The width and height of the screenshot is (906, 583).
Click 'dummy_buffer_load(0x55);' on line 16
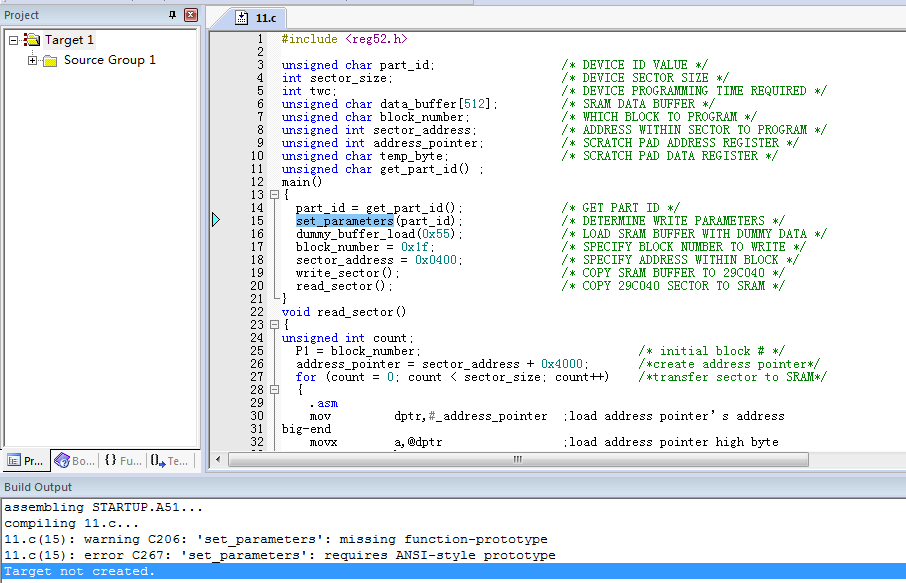379,234
